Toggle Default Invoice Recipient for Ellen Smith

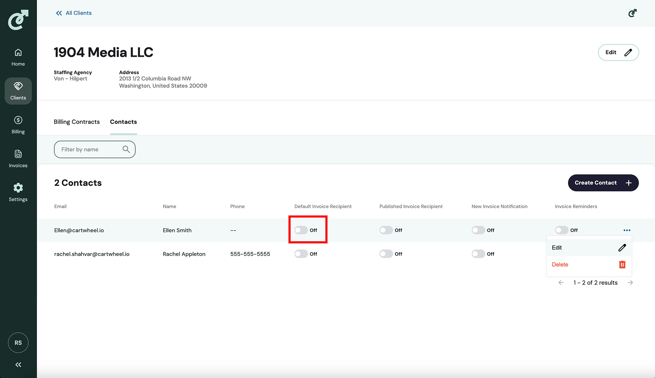(x=301, y=230)
